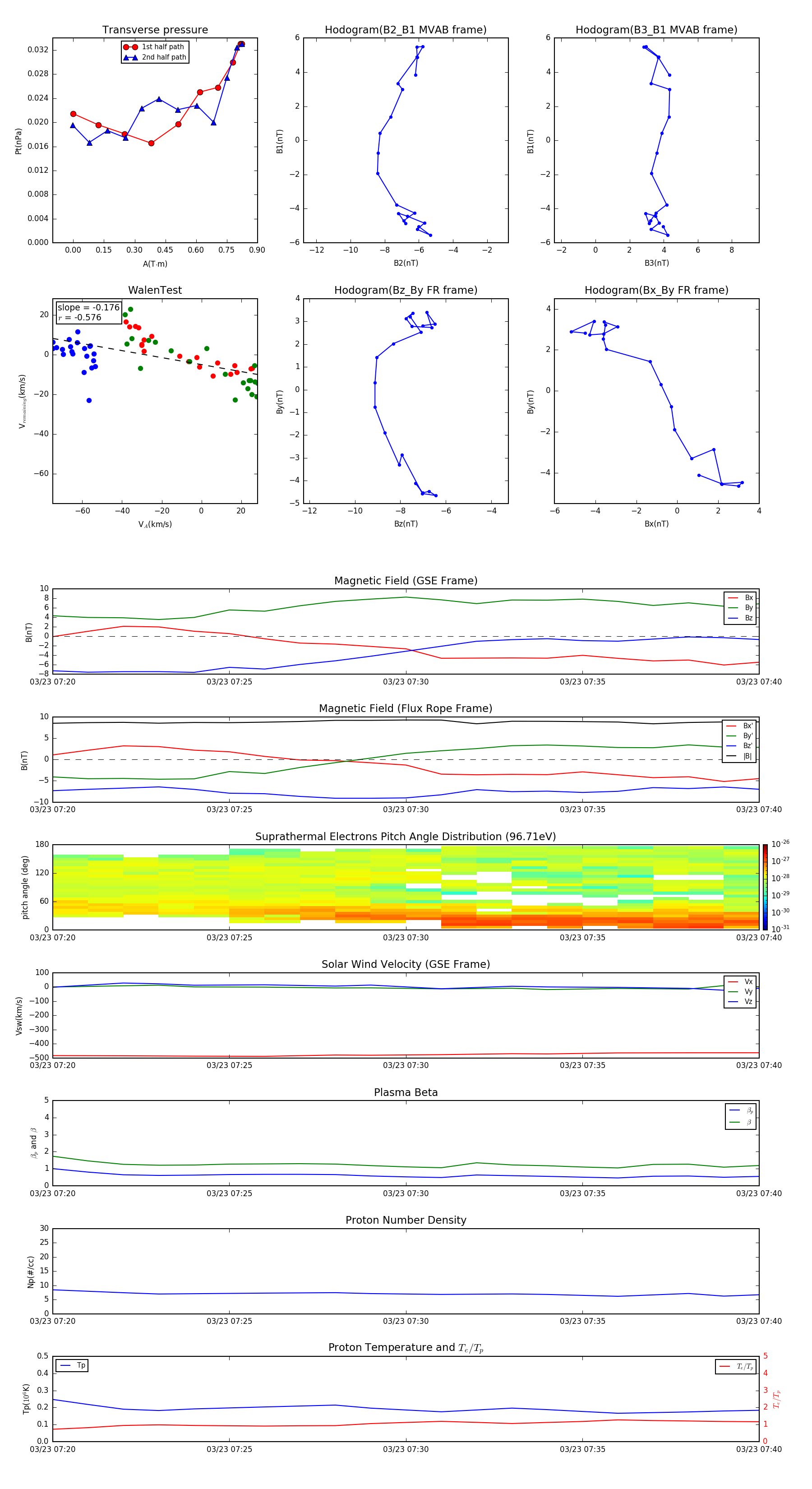Click the 'Suprathermal Electrons Pitch Angle Distribution' title
Screen dimensions: 812x1489
pos(405,837)
